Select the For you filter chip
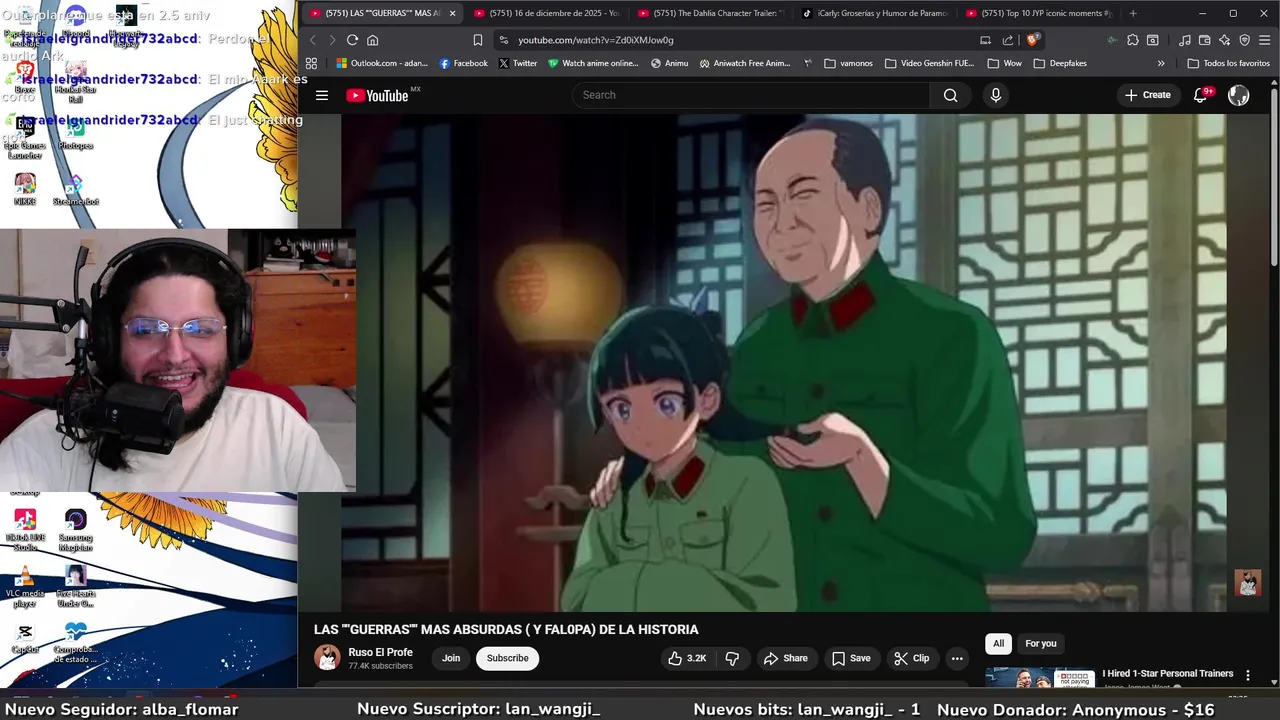 click(x=1040, y=643)
